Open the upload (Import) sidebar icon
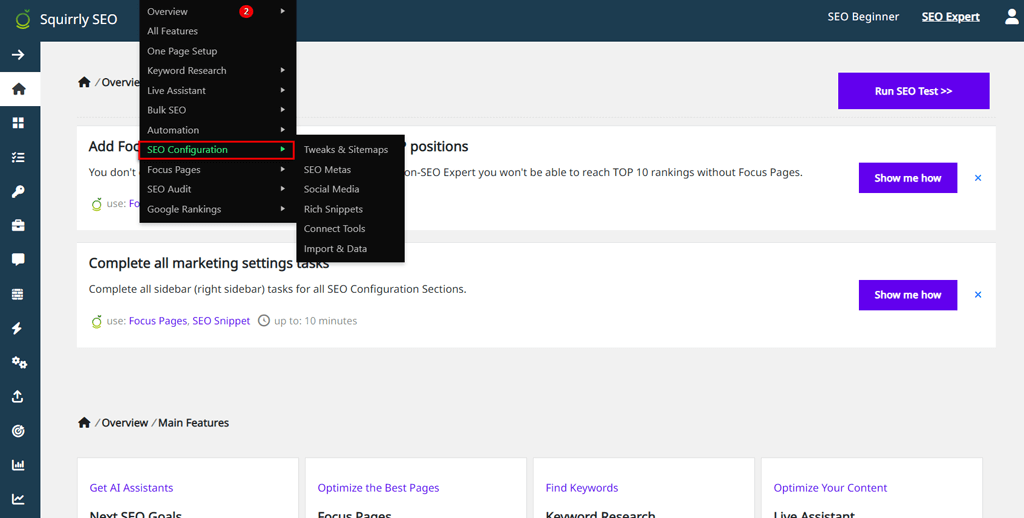Viewport: 1024px width, 518px height. pyautogui.click(x=18, y=397)
